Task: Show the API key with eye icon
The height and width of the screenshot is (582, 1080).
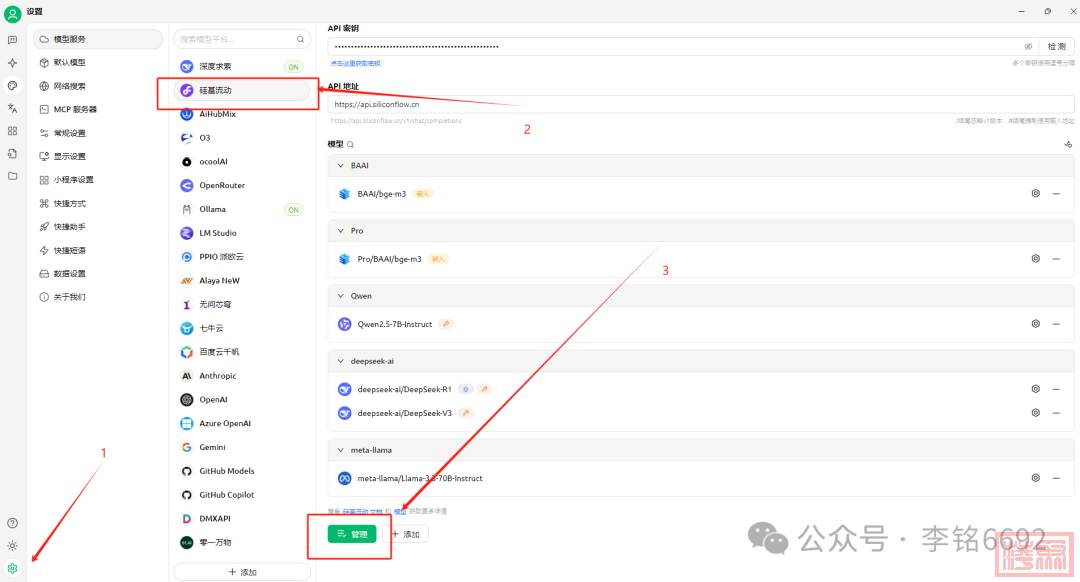Action: (1027, 46)
